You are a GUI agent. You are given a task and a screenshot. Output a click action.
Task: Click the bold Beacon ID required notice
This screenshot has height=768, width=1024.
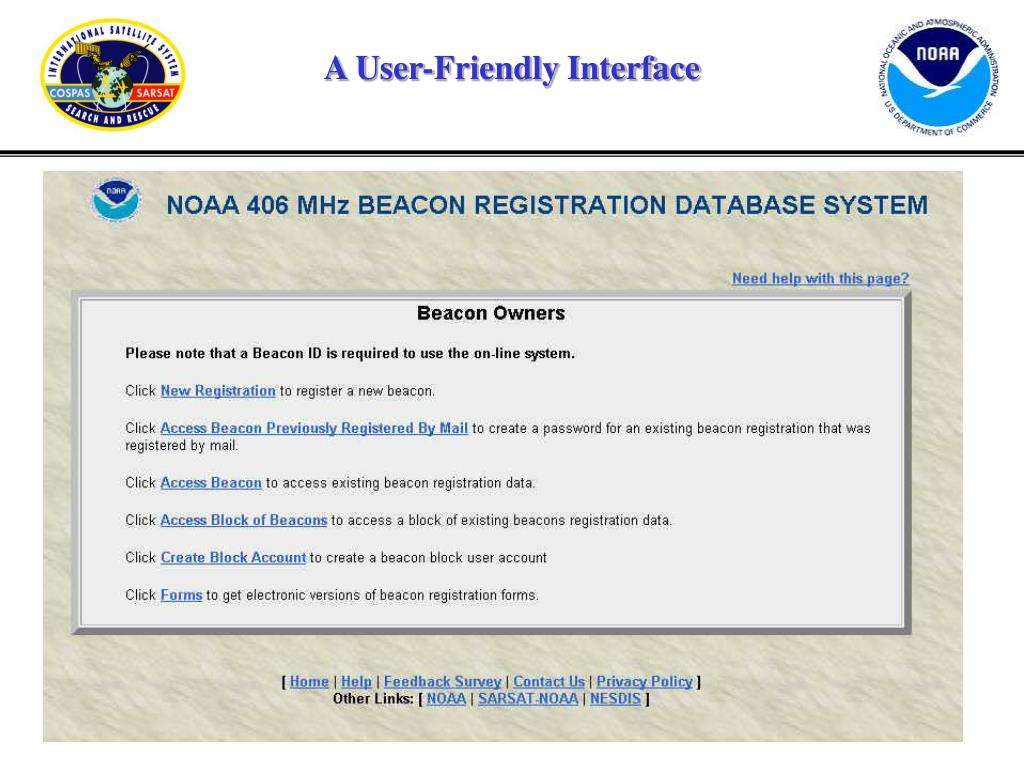click(350, 353)
